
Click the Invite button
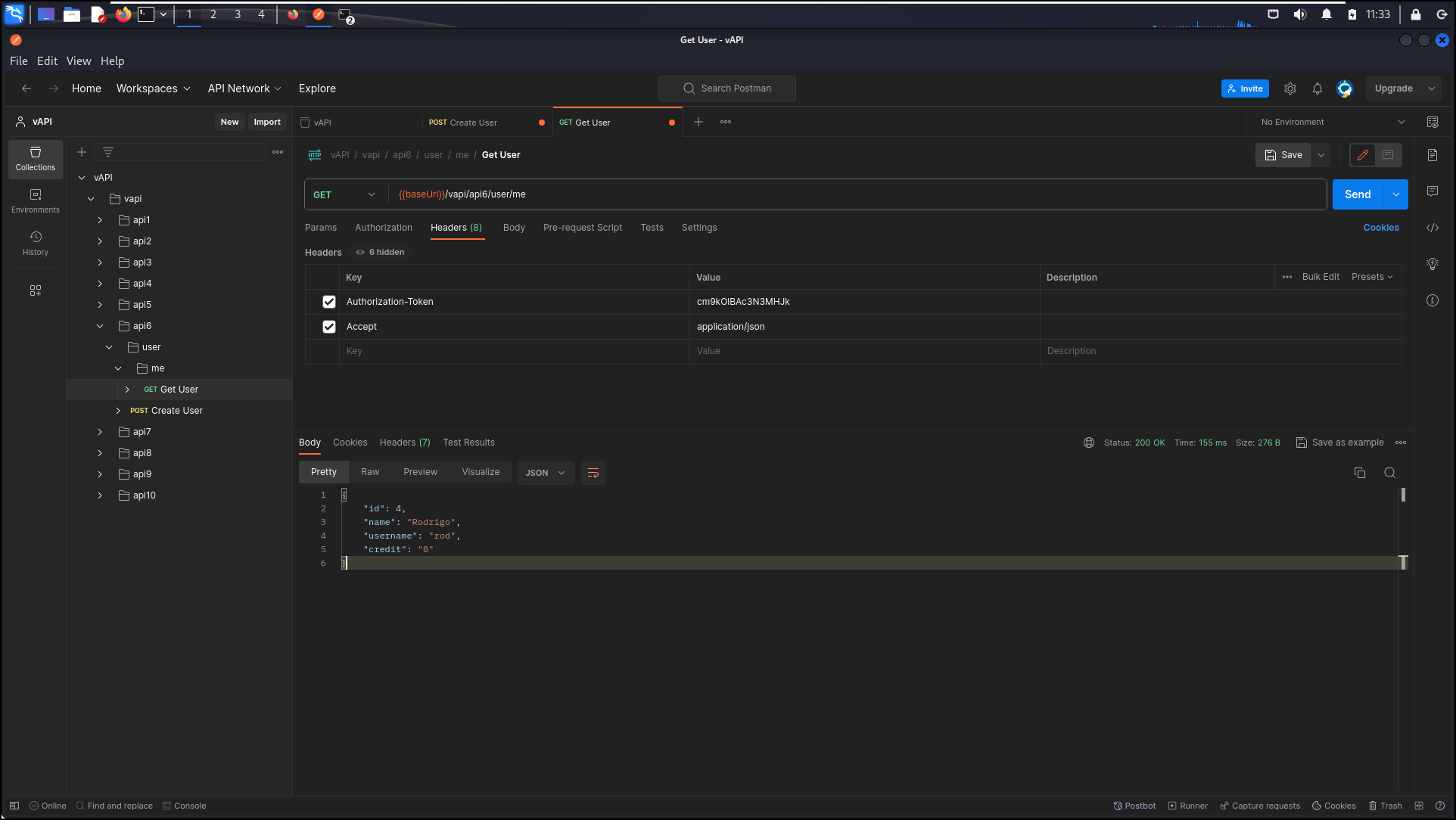click(x=1245, y=89)
